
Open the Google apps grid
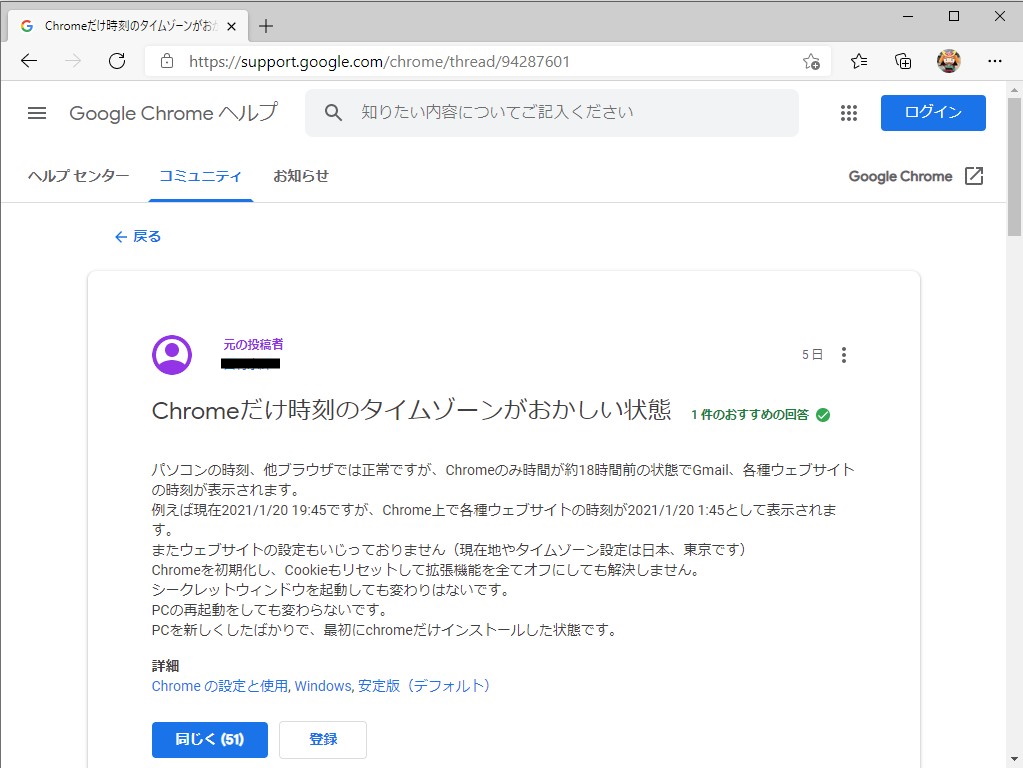(848, 113)
